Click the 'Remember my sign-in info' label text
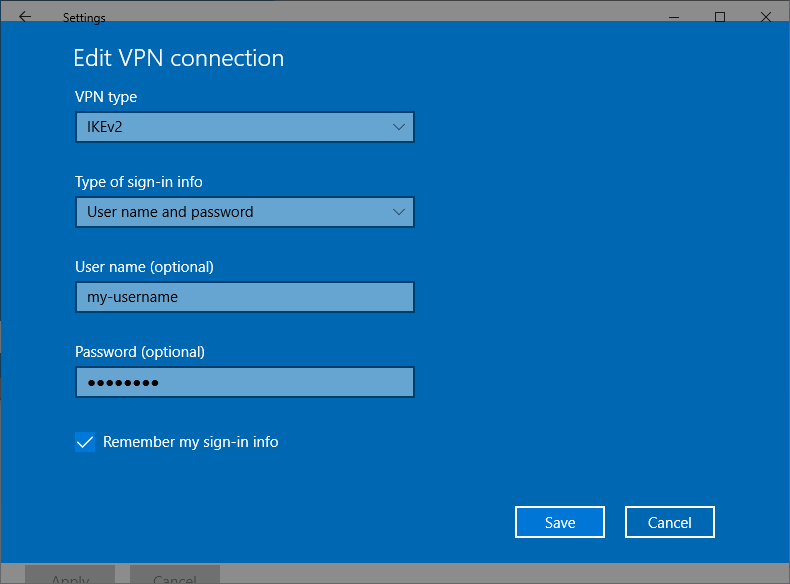The image size is (790, 584). 190,442
